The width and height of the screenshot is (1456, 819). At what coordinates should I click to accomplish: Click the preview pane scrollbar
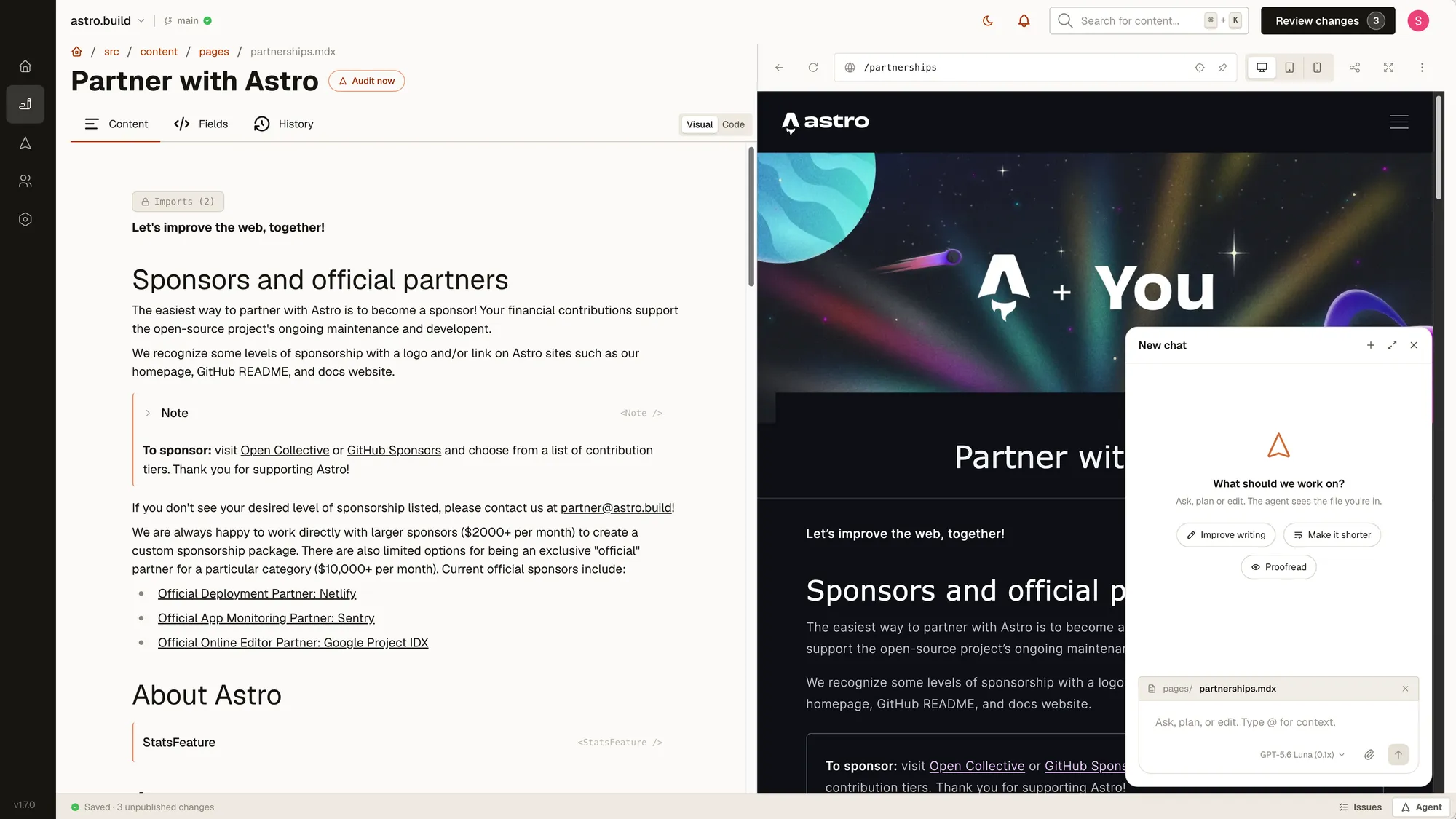[1439, 147]
